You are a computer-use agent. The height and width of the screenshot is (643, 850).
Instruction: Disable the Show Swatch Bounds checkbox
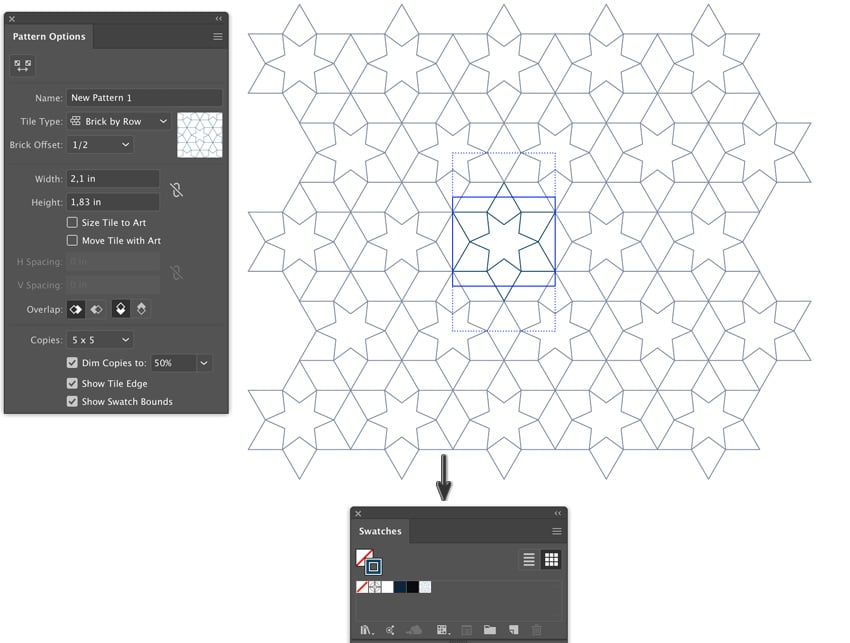click(72, 401)
